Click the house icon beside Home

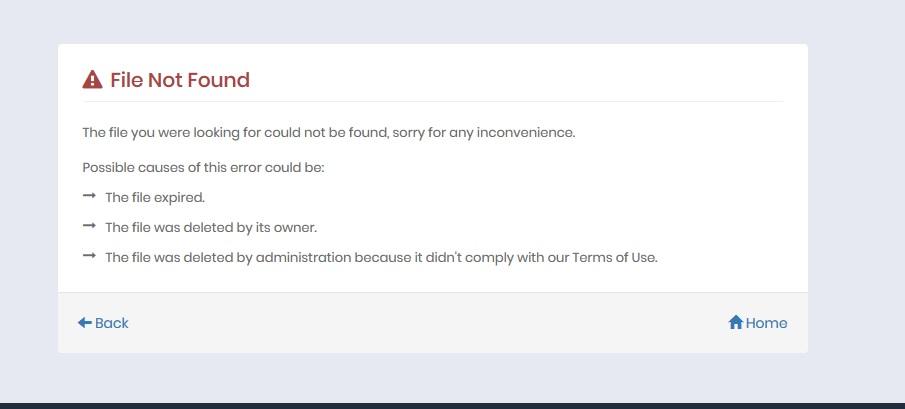point(735,322)
